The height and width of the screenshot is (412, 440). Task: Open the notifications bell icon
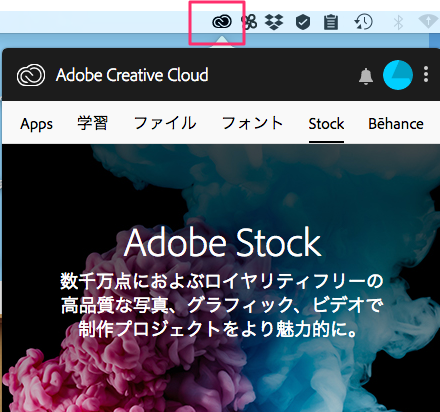click(x=366, y=76)
